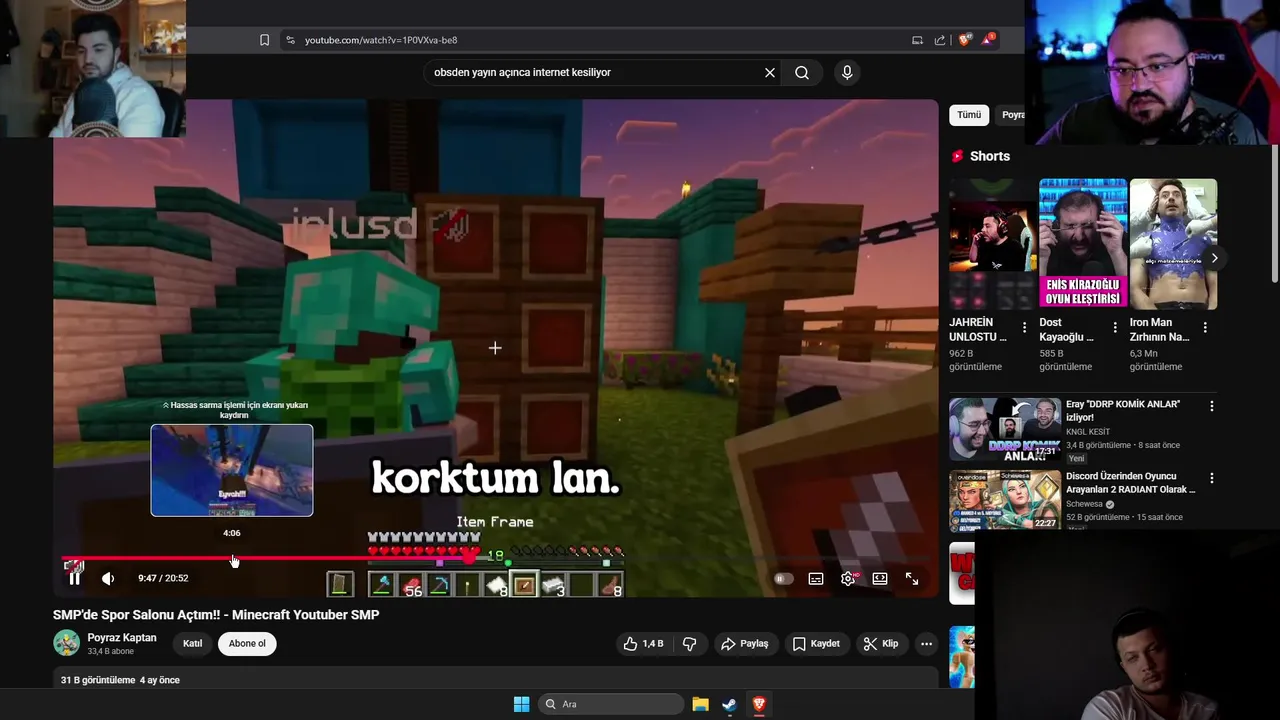Open the Poyraz Kaptan channel avatar
This screenshot has width=1280, height=720.
[x=67, y=643]
